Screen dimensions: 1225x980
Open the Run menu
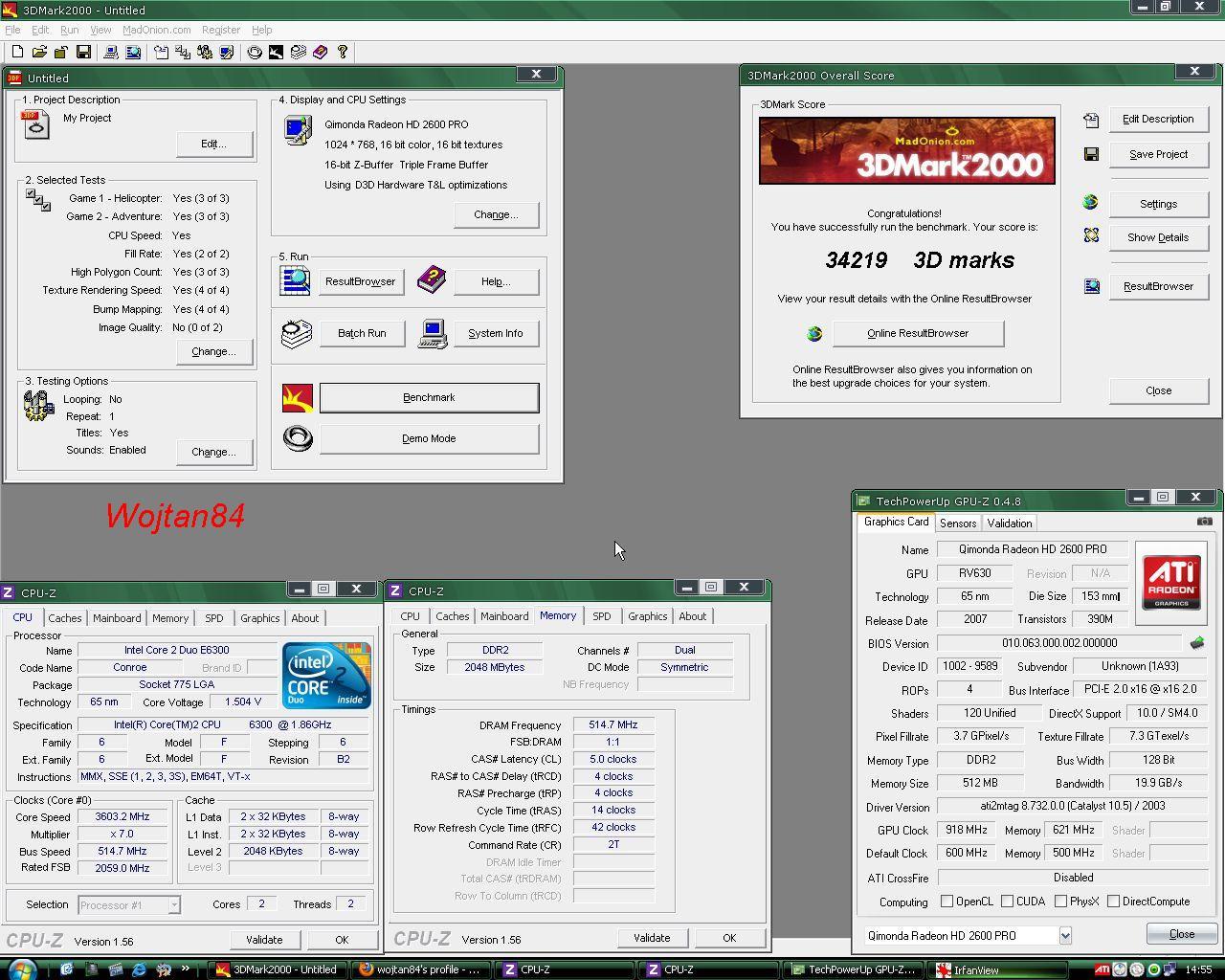click(x=70, y=30)
